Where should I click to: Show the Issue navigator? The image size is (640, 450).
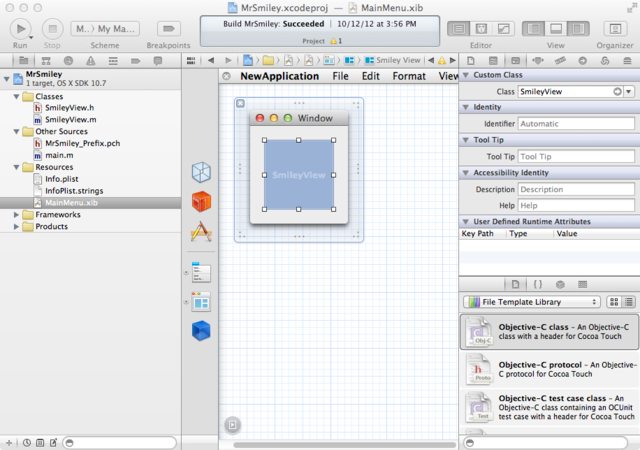(91, 61)
